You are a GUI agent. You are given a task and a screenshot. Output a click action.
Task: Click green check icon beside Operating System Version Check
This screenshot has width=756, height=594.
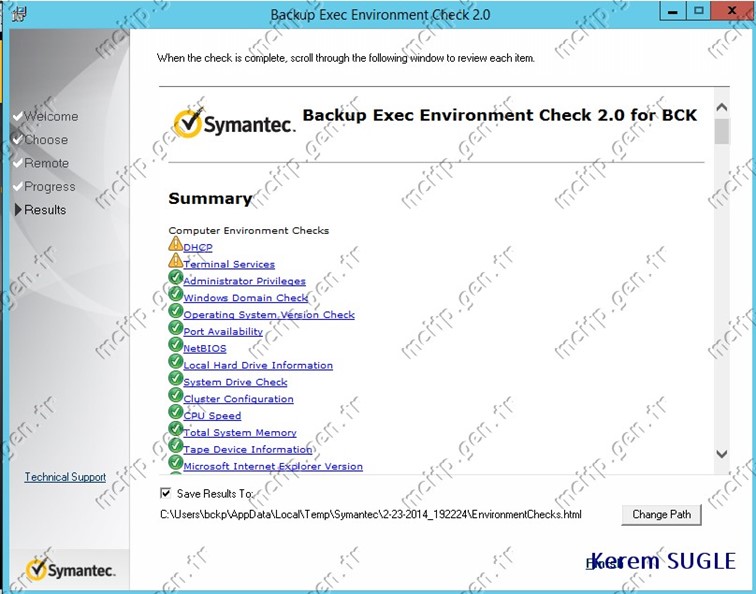(x=176, y=311)
